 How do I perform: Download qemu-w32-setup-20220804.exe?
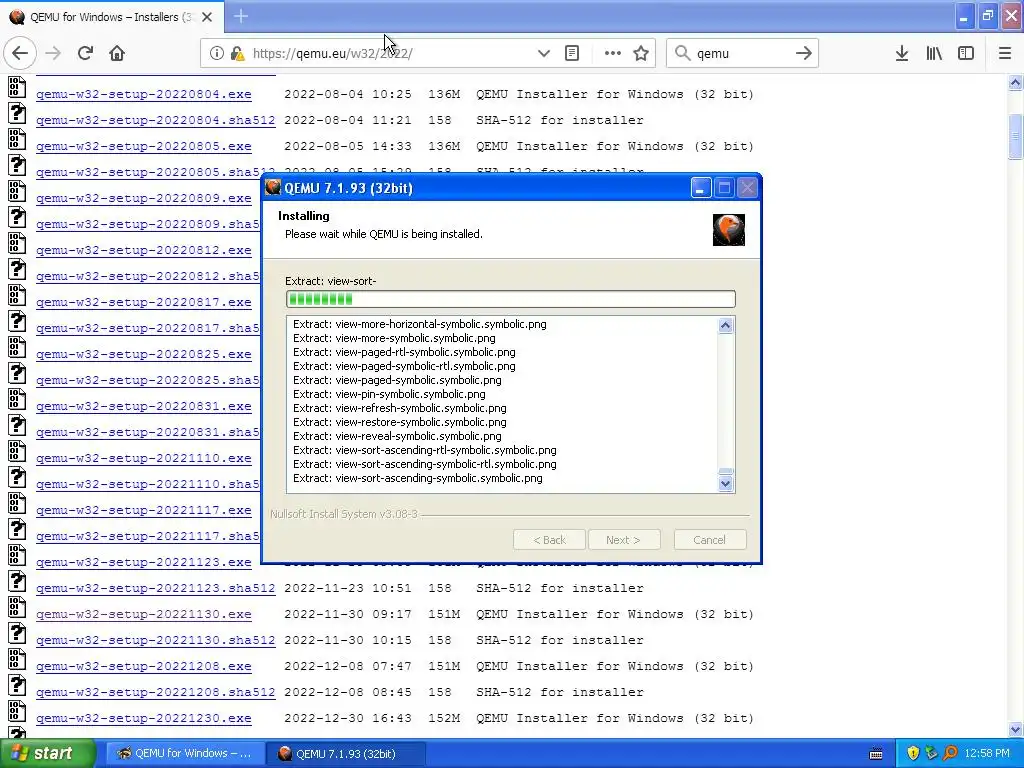click(144, 94)
